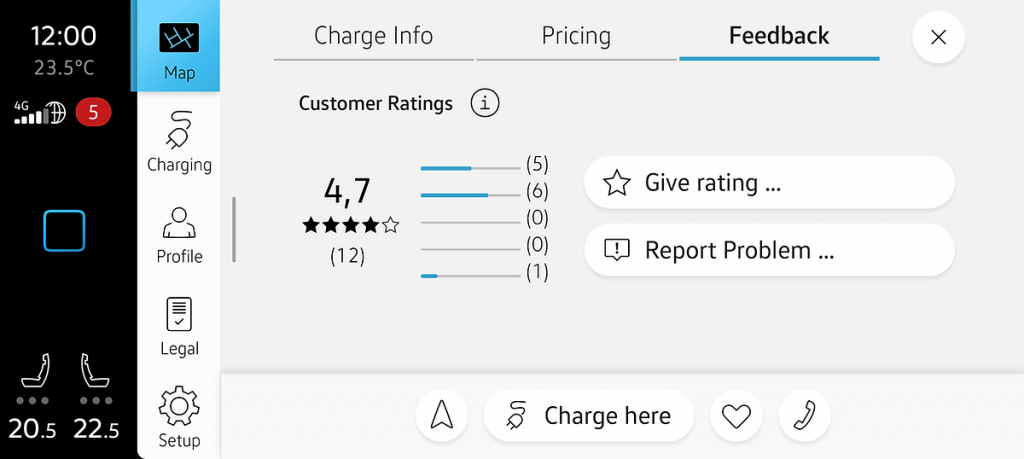
Task: Tap the Customer Ratings info icon
Action: point(485,103)
